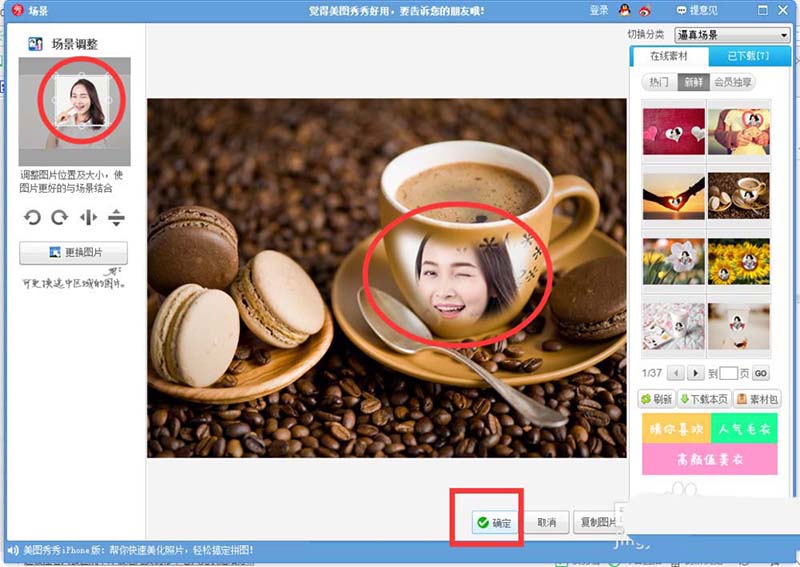Open the 猜你喜欢 banner
Screen dimensions: 800x567
pyautogui.click(x=676, y=429)
